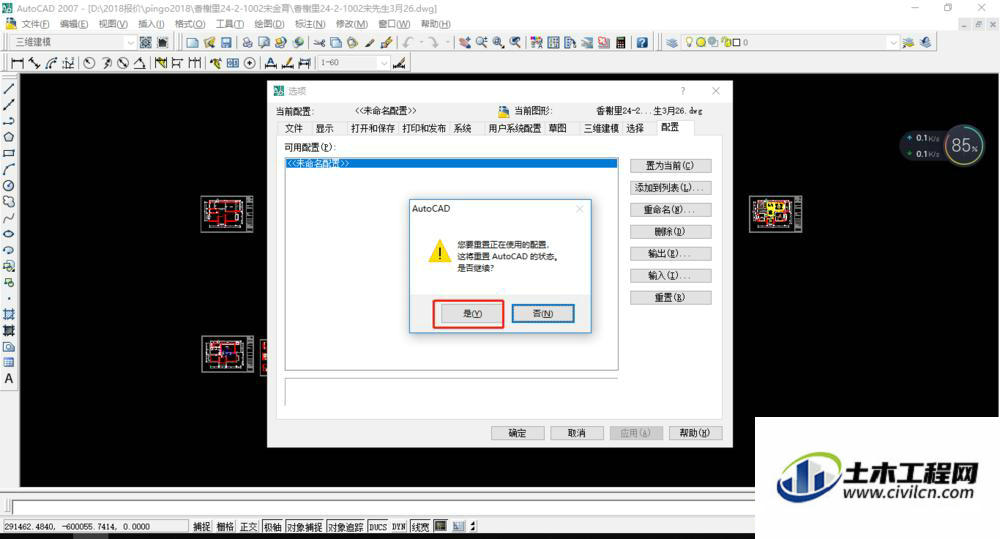Toggle 栅格 grid display in status bar
Image resolution: width=1000 pixels, height=539 pixels.
[225, 527]
